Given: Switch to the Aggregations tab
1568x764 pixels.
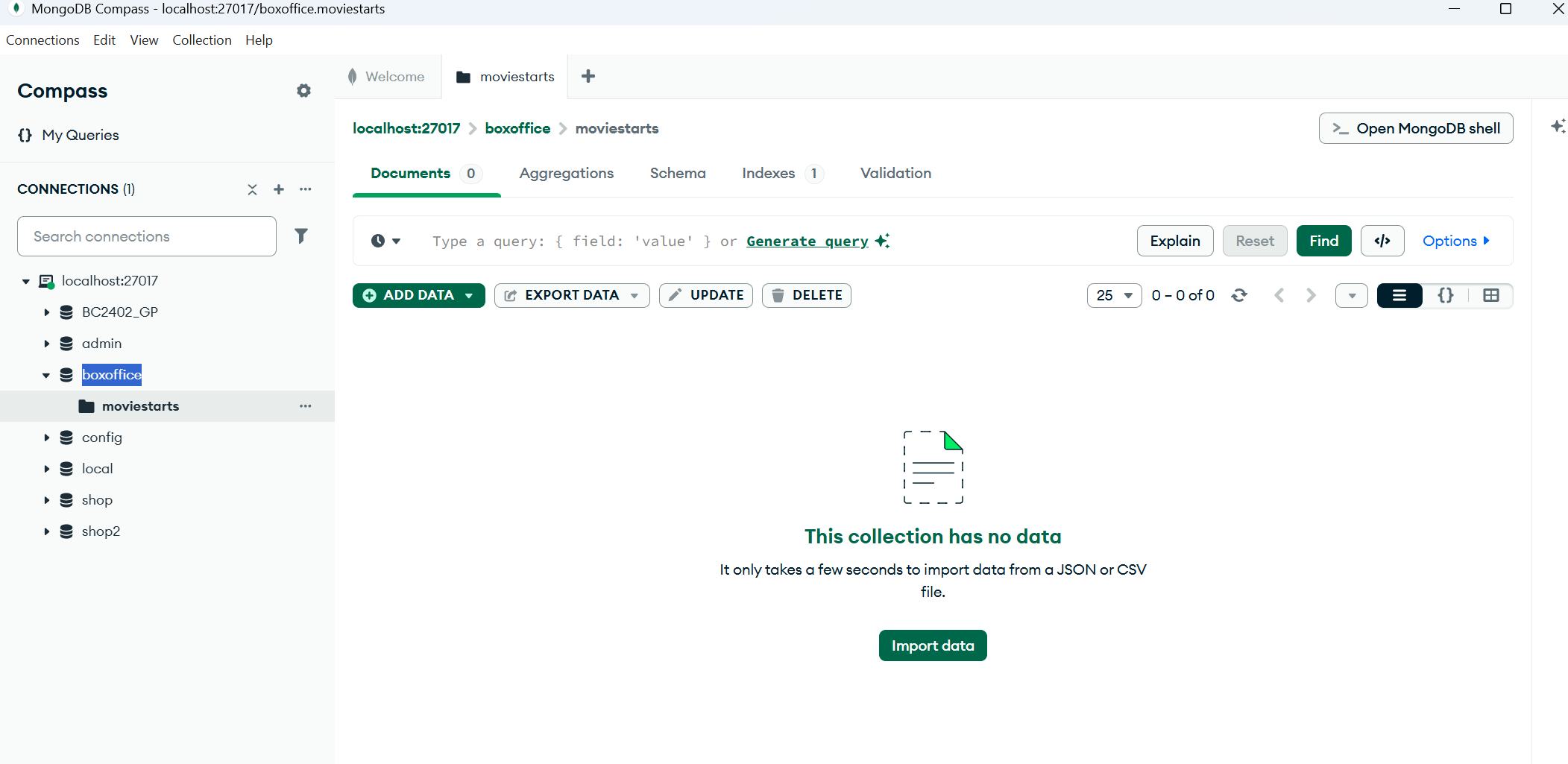Looking at the screenshot, I should pyautogui.click(x=566, y=173).
